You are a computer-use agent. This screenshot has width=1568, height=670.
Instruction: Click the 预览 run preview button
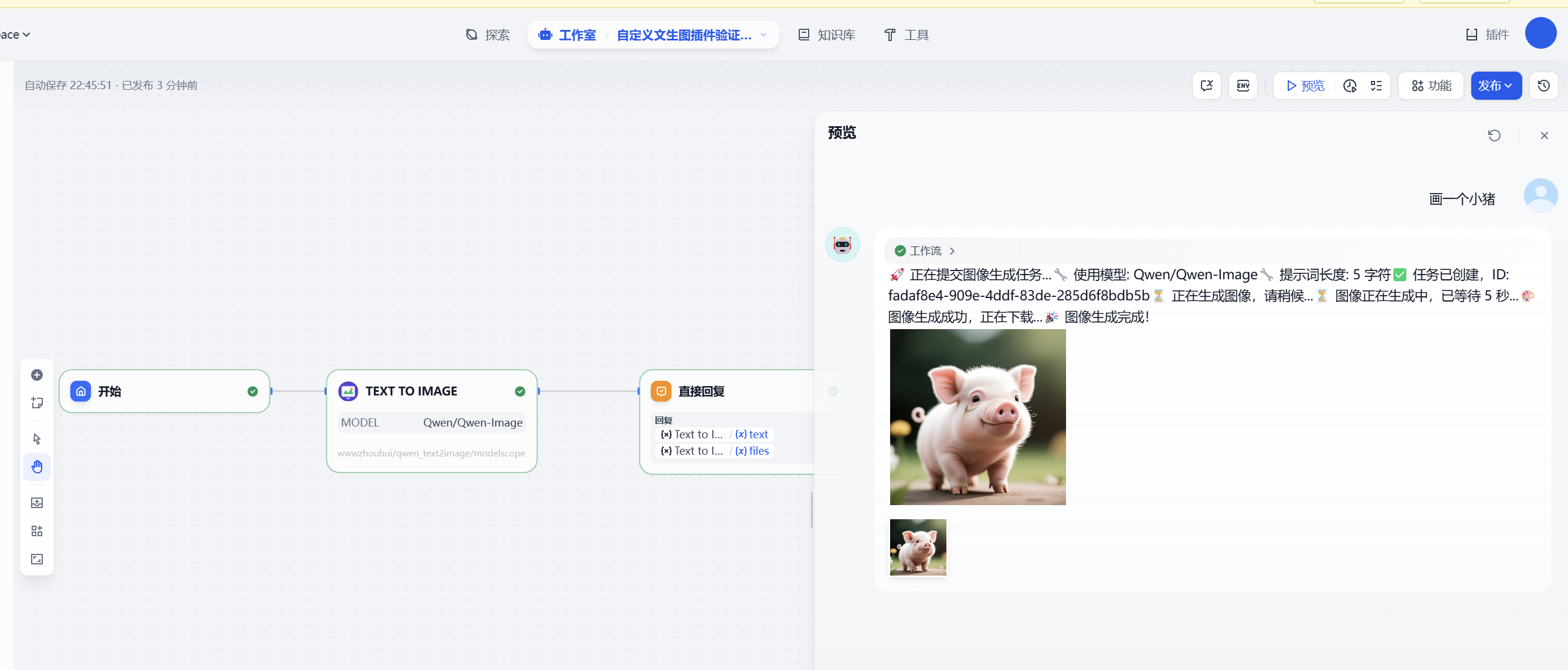pyautogui.click(x=1303, y=86)
